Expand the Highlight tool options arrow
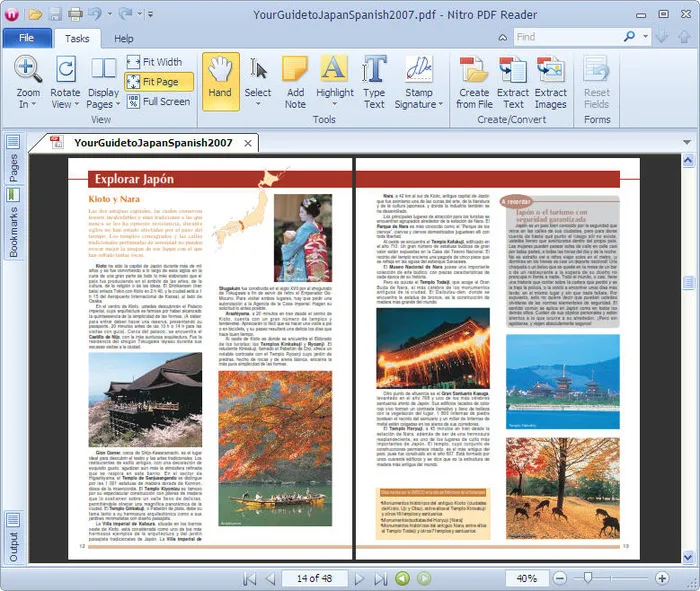This screenshot has height=591, width=700. (x=335, y=104)
